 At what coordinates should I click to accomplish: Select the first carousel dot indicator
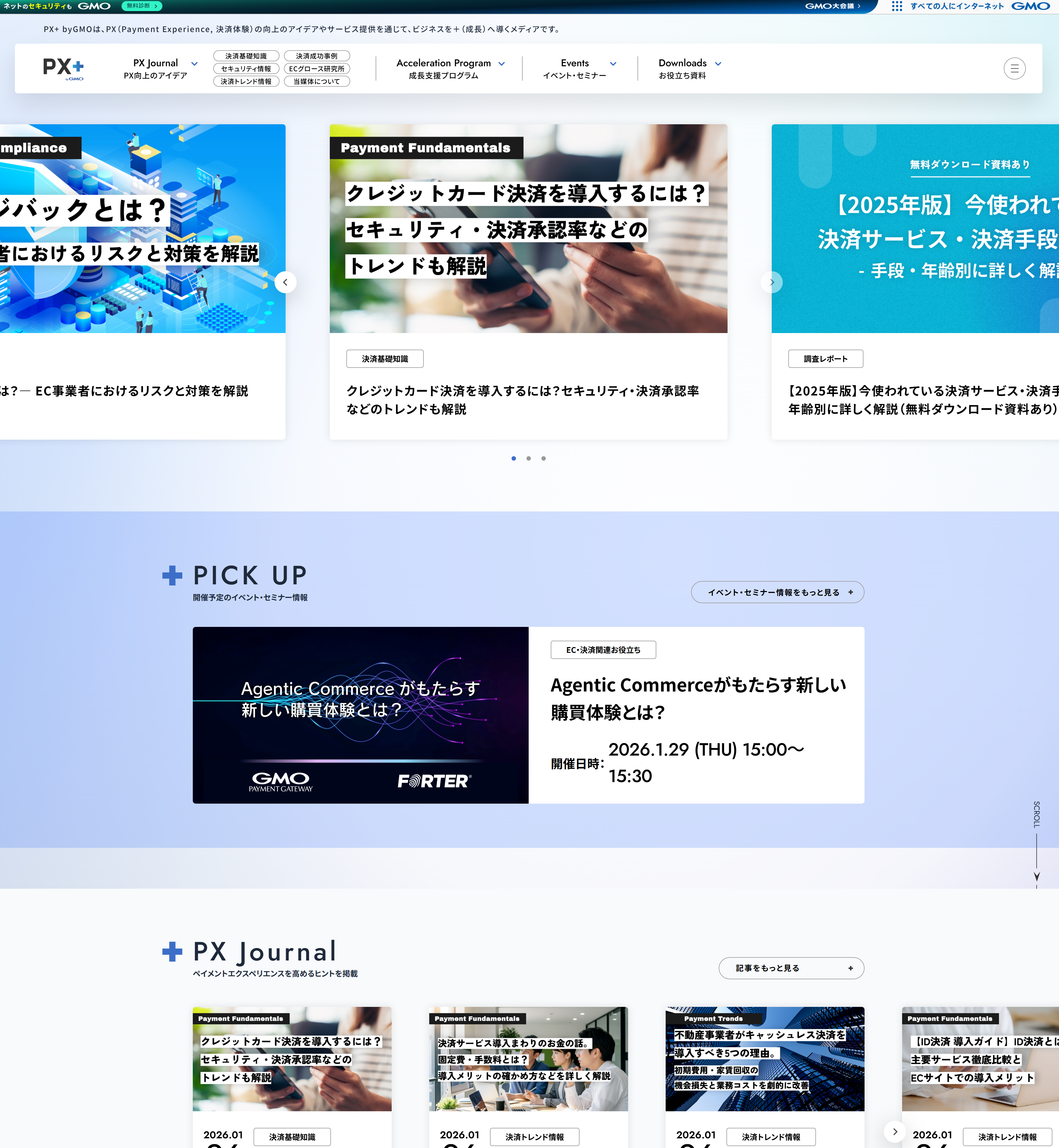pos(513,458)
